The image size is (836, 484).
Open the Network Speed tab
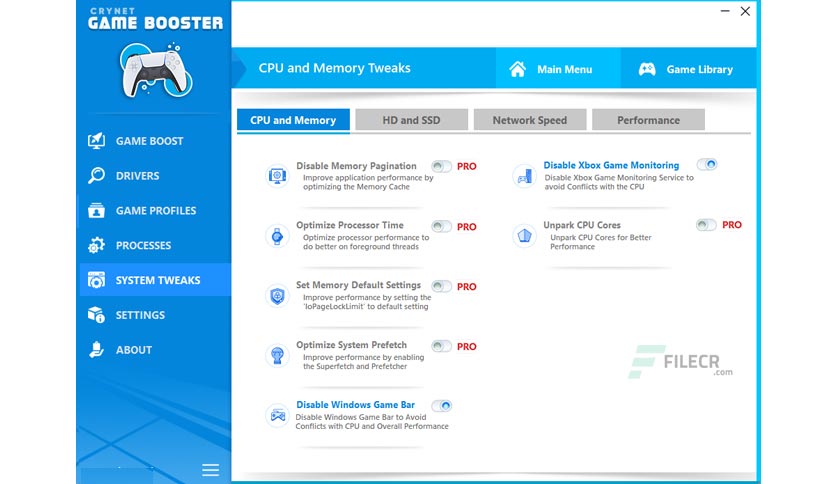530,120
